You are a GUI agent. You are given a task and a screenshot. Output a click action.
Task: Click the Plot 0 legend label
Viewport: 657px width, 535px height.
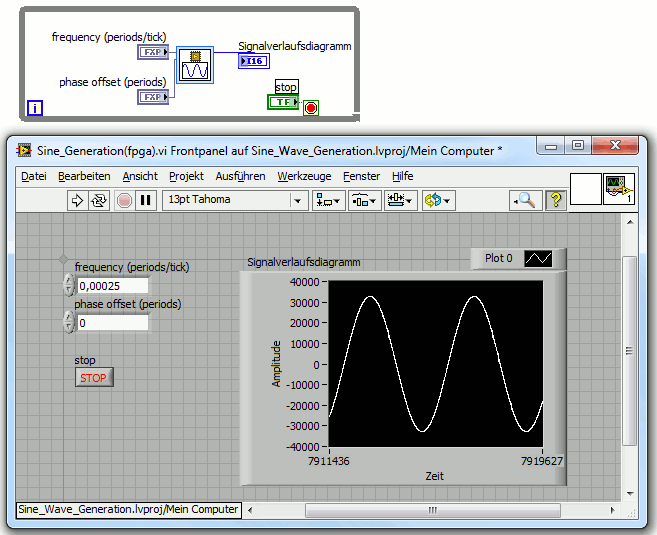(498, 258)
